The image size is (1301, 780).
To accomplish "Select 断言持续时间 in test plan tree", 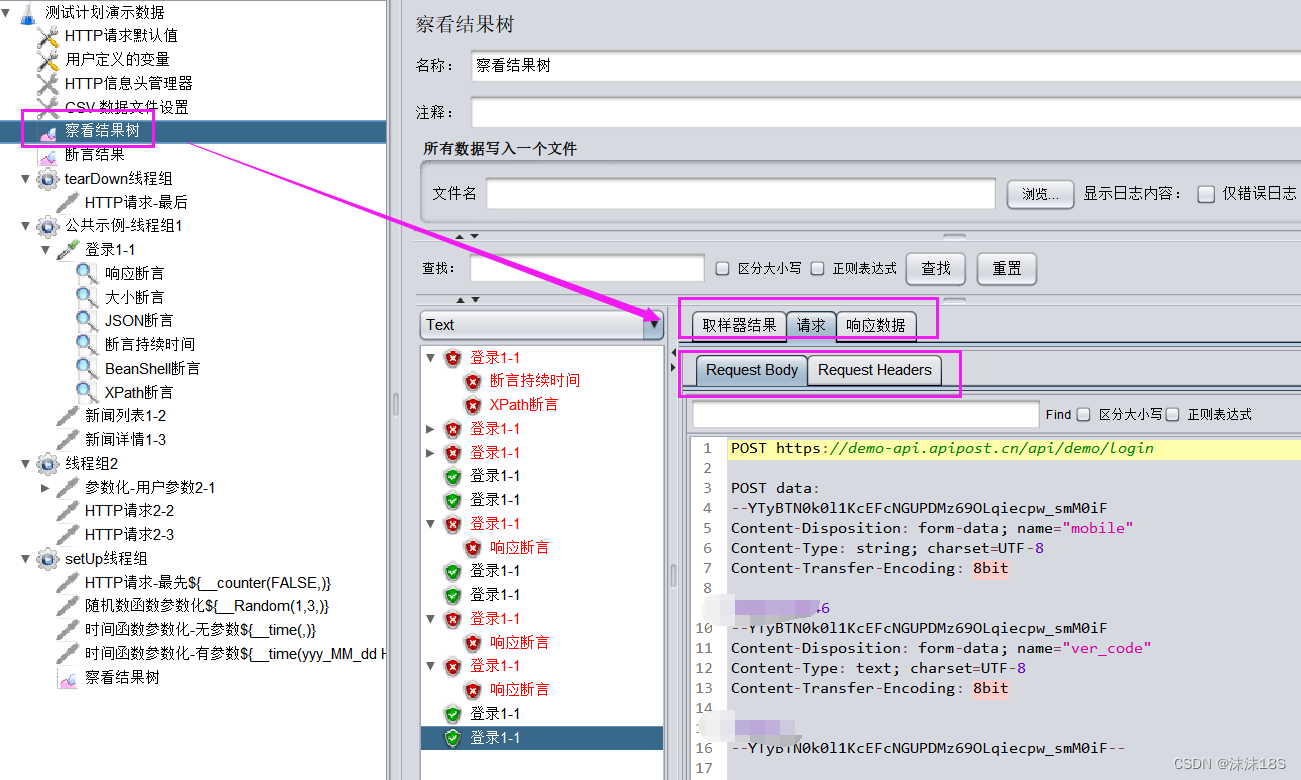I will [x=150, y=344].
